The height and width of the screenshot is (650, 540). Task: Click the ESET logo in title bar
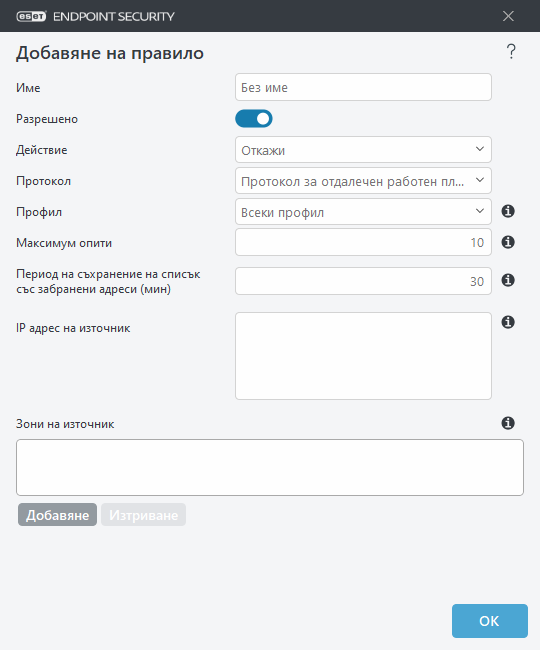31,16
